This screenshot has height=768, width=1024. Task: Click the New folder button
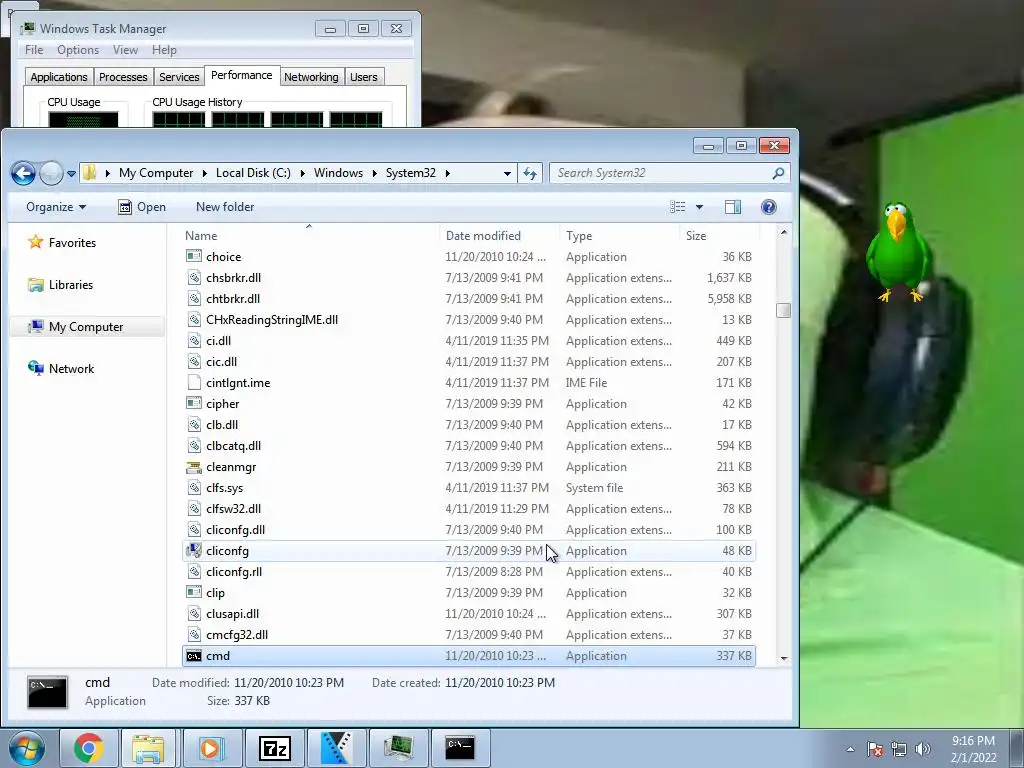tap(225, 207)
